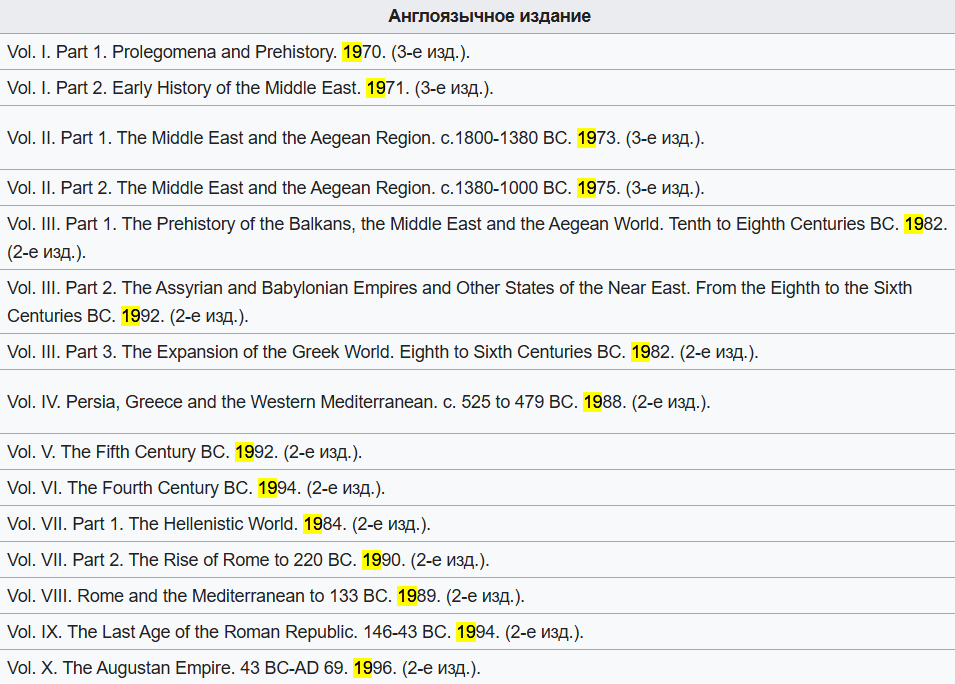Screen dimensions: 955x684
Task: Click row 'Vol. IV. Persia, Greece and the Western Mediterranean'
Action: click(478, 402)
